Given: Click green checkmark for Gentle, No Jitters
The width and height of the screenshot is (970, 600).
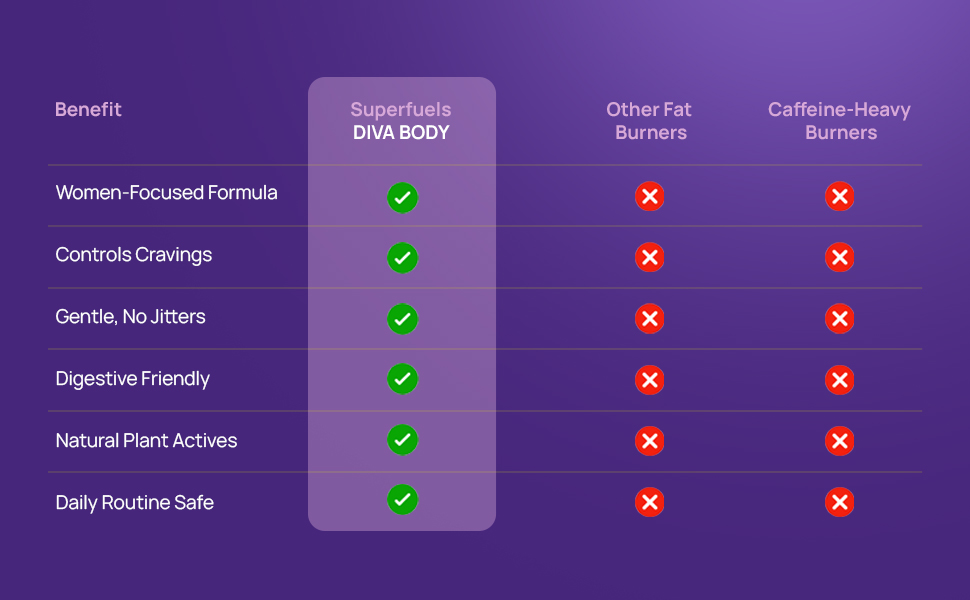Looking at the screenshot, I should [x=402, y=319].
